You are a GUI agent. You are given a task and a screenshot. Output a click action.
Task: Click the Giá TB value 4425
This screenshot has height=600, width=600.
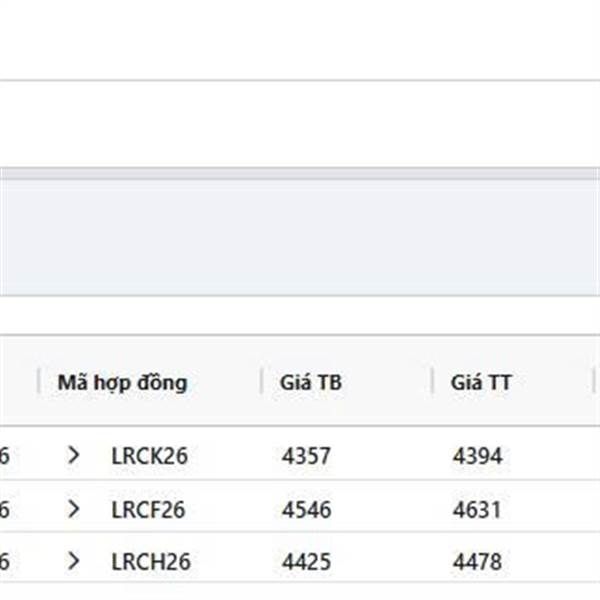click(x=306, y=563)
